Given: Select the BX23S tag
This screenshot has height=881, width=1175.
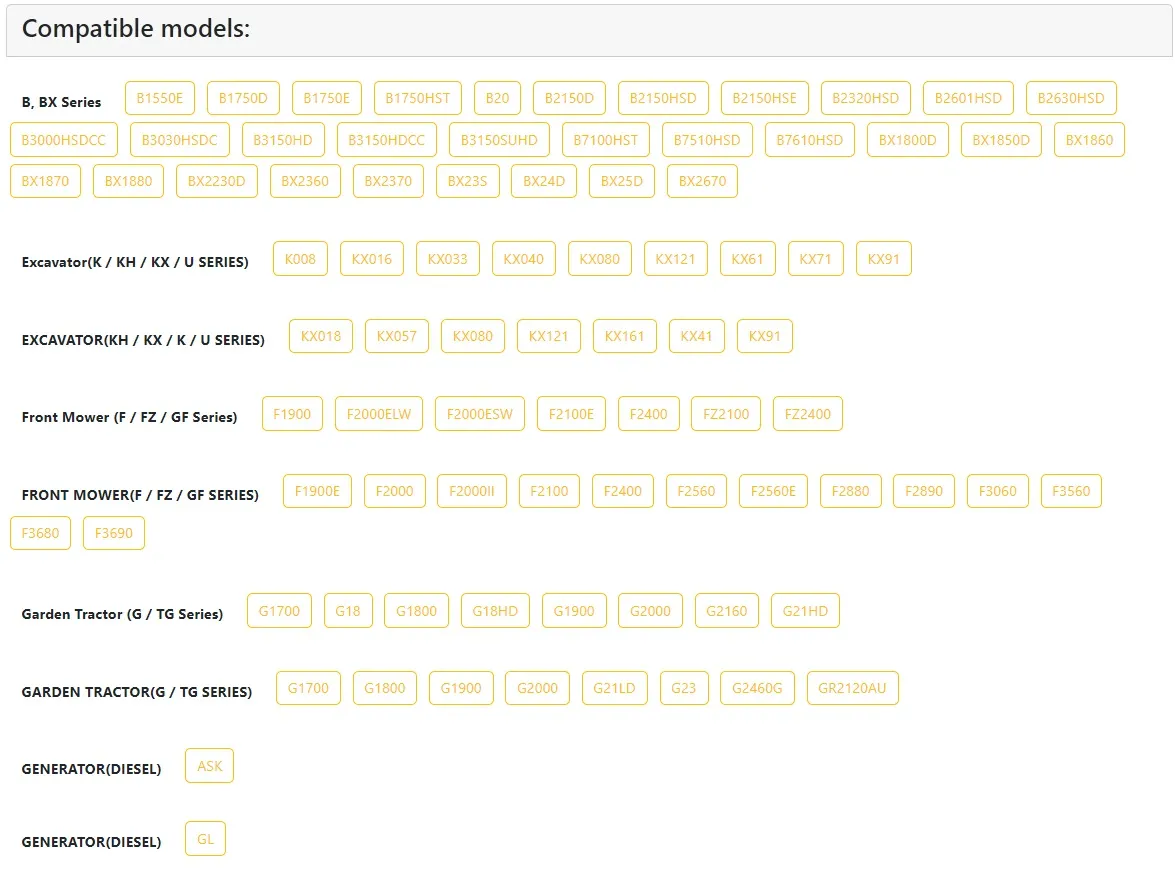Looking at the screenshot, I should [x=468, y=181].
